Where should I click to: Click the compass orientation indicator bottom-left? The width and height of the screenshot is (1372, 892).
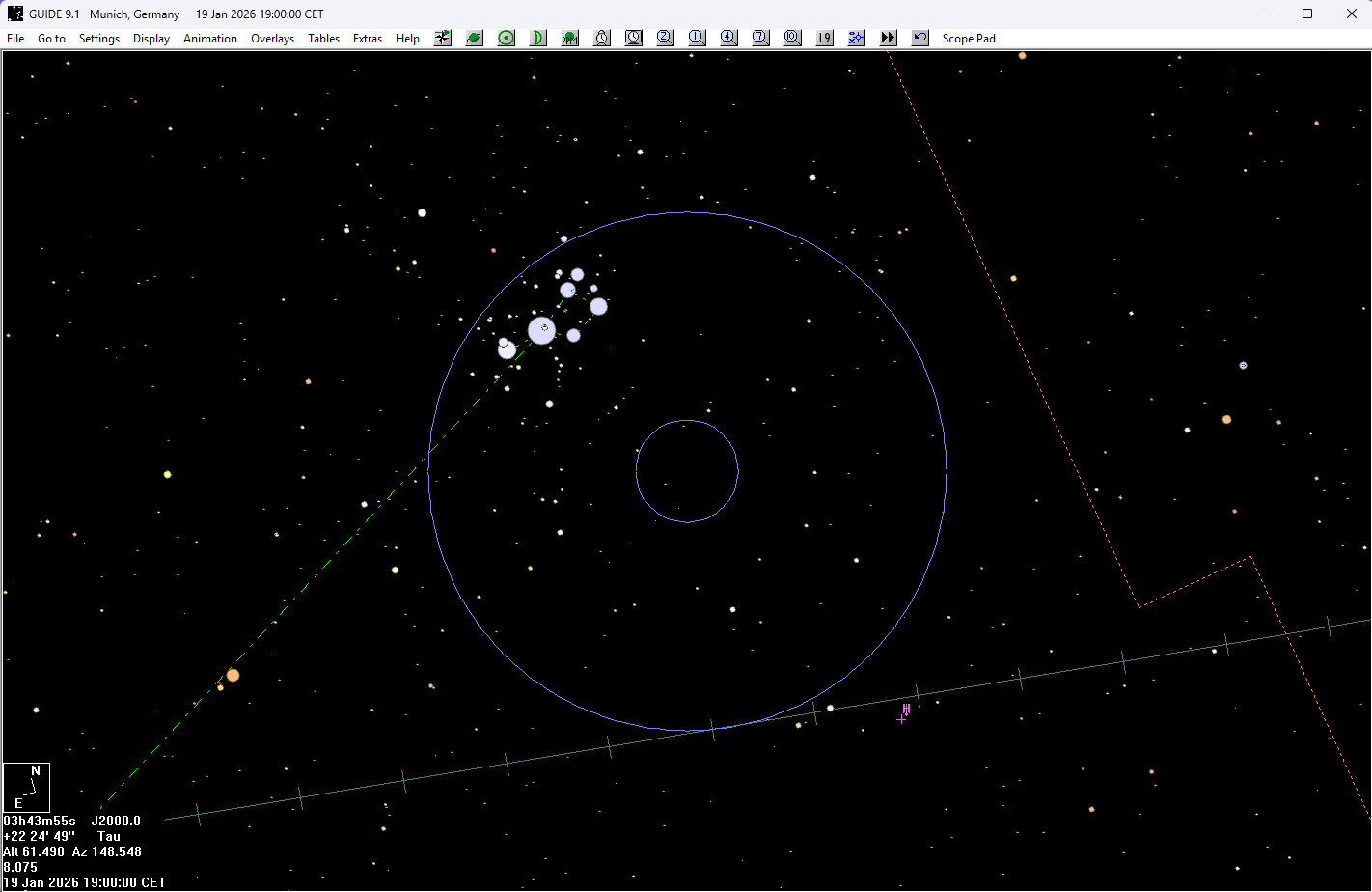coord(26,787)
